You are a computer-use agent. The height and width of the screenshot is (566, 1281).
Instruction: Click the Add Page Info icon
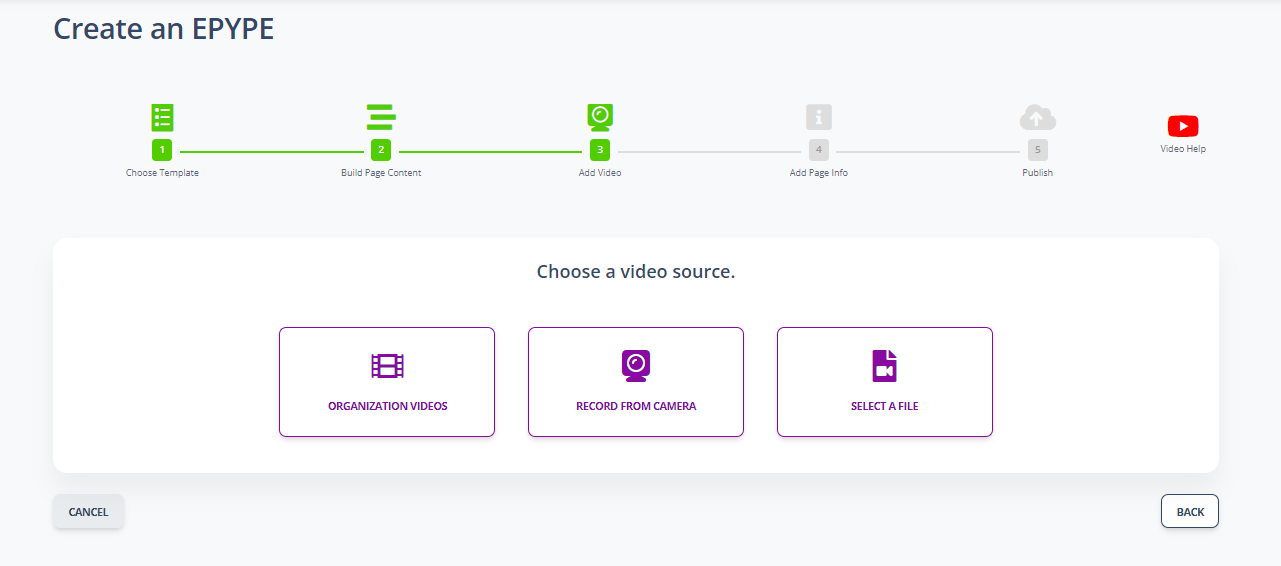[819, 117]
